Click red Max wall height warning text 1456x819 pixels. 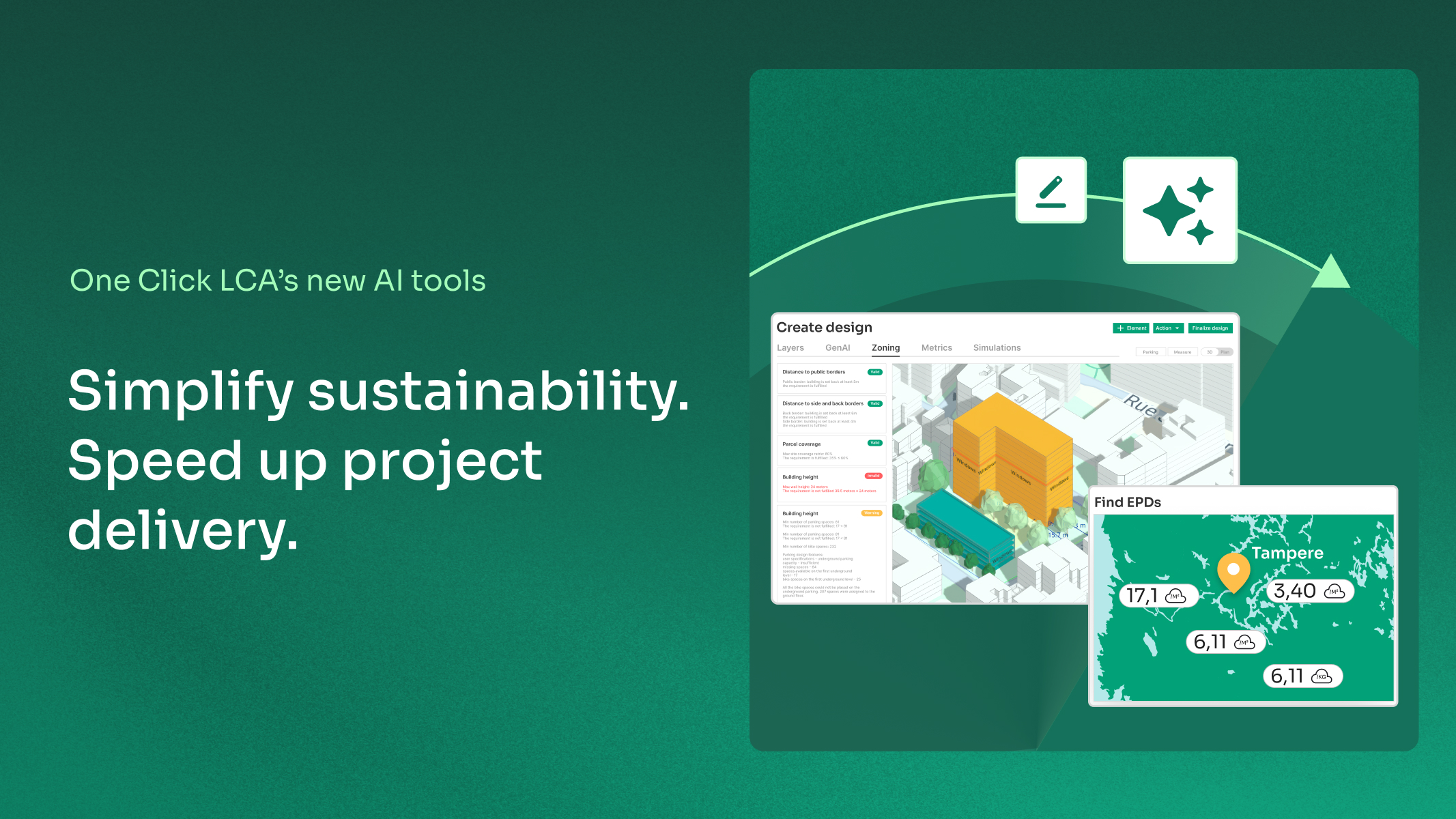[x=829, y=489]
